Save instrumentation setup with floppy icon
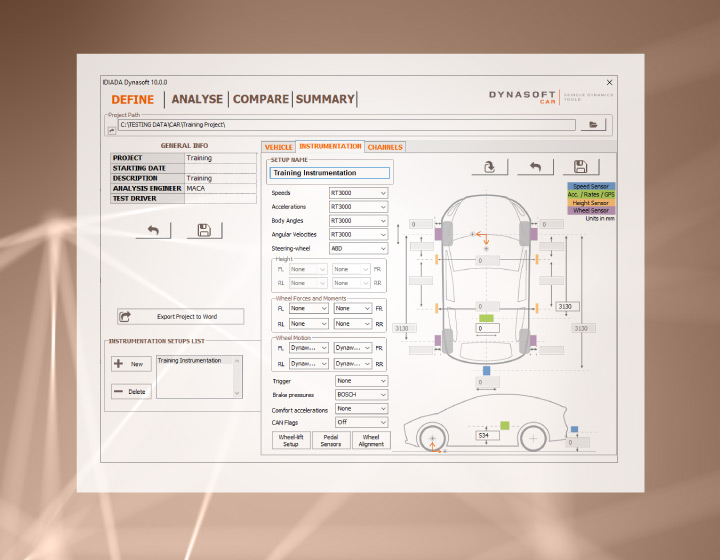 coord(581,167)
